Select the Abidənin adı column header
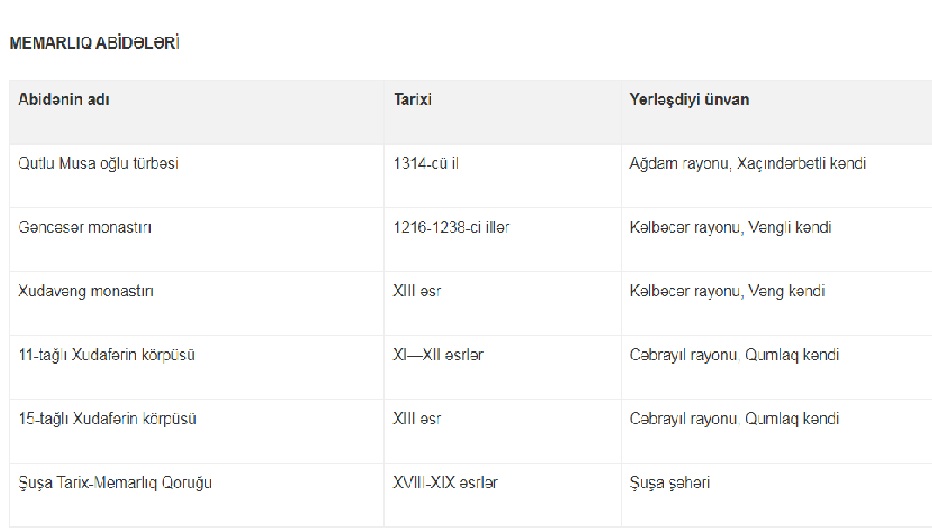Viewport: 932px width, 532px height. (64, 99)
